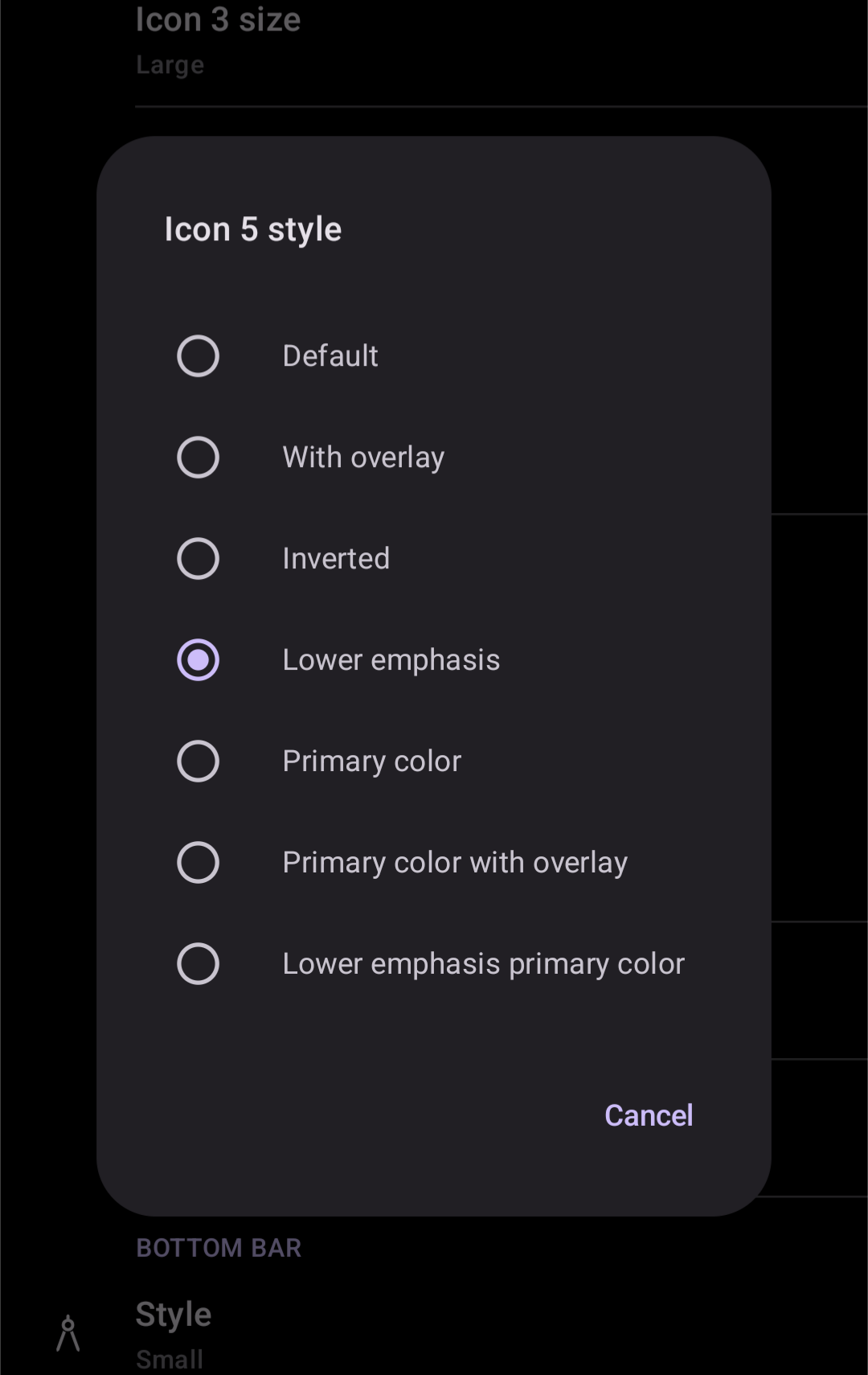Select the Default radio button
Screen dimensions: 868x1375
coord(198,356)
